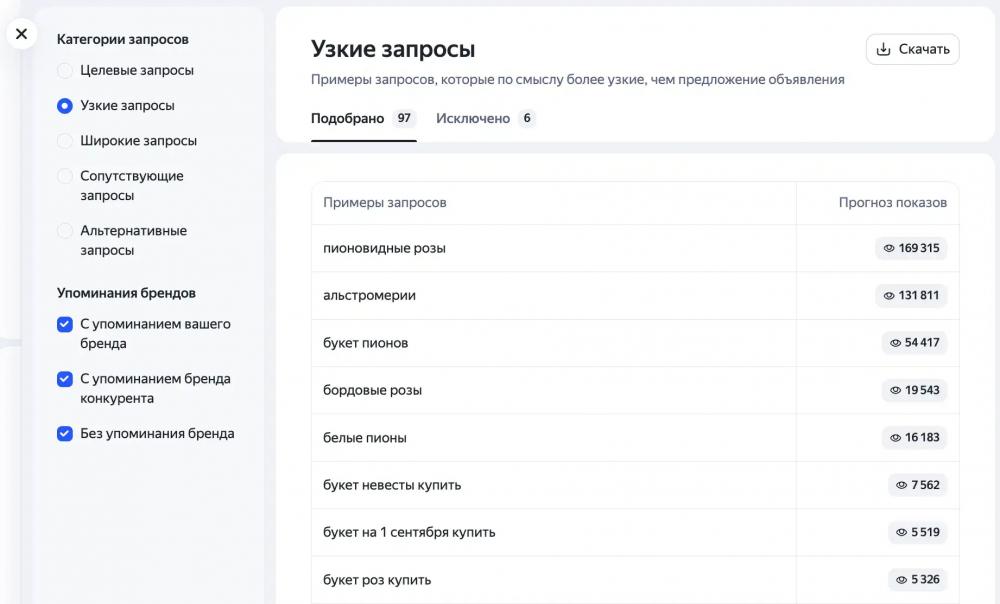Toggle С упоминанием бренда конкурента checkbox
Screen dimensions: 1000x604
(x=64, y=379)
